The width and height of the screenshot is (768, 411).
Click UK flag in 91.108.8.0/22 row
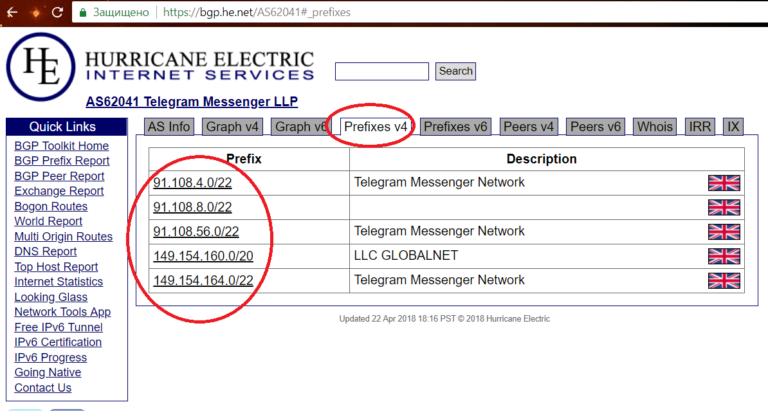[724, 207]
